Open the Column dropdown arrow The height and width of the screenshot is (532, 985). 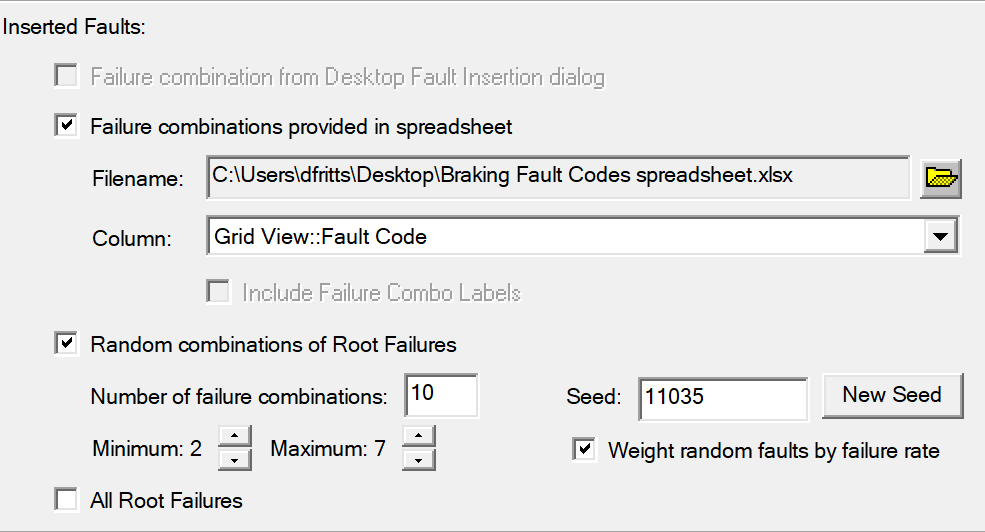[x=939, y=237]
